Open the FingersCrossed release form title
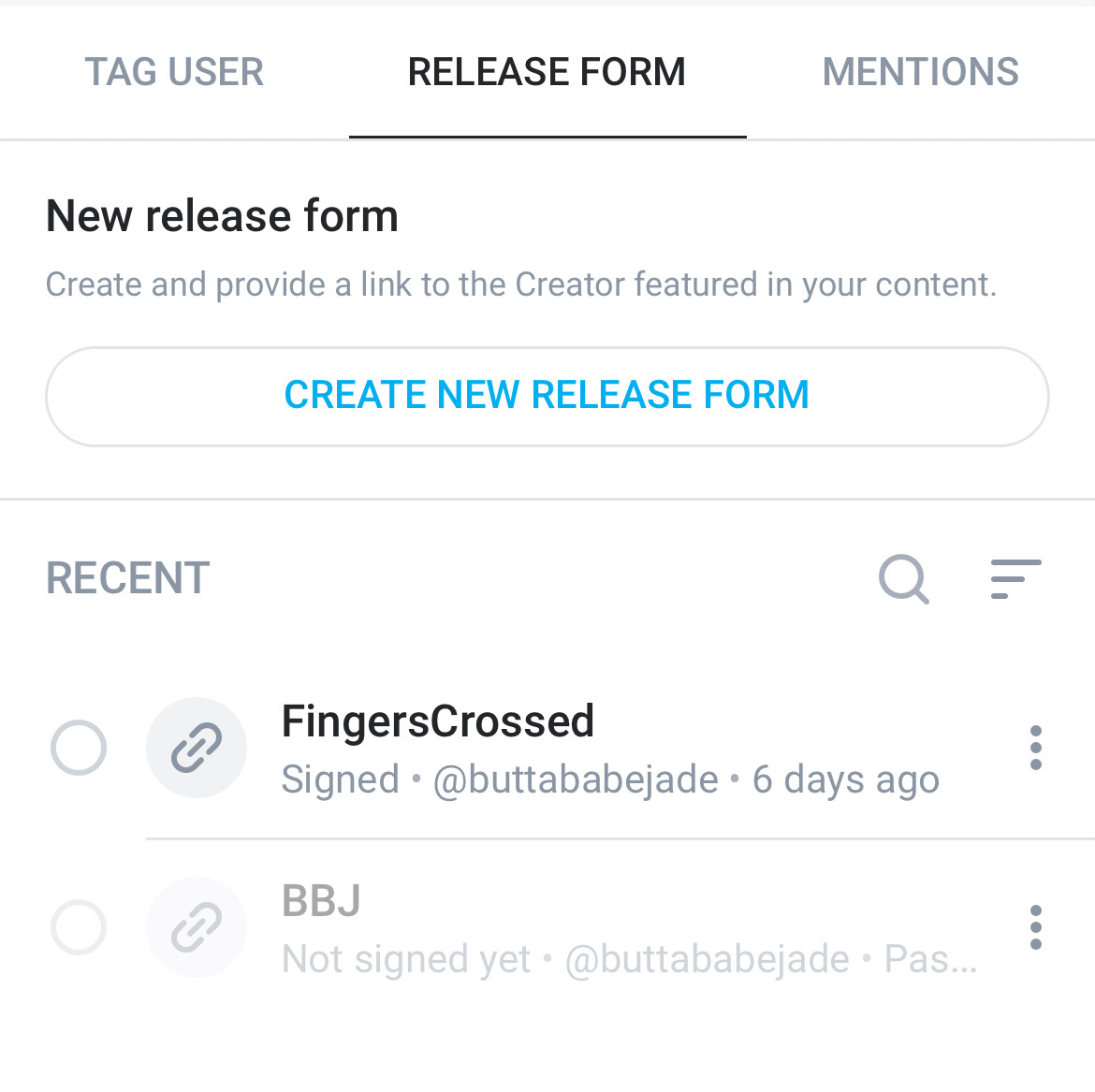1095x1092 pixels. [437, 721]
